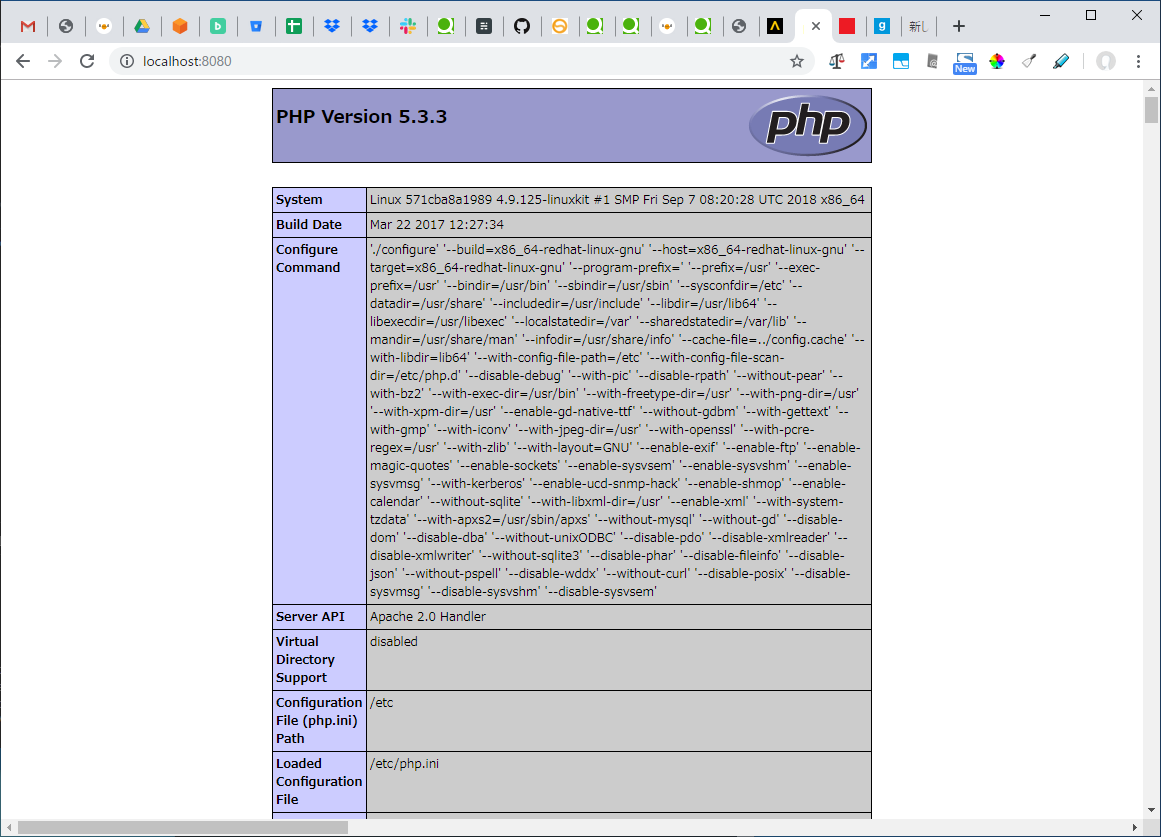Click the 'Configure Command' row label
Screen dimensions: 1161x837
click(308, 259)
